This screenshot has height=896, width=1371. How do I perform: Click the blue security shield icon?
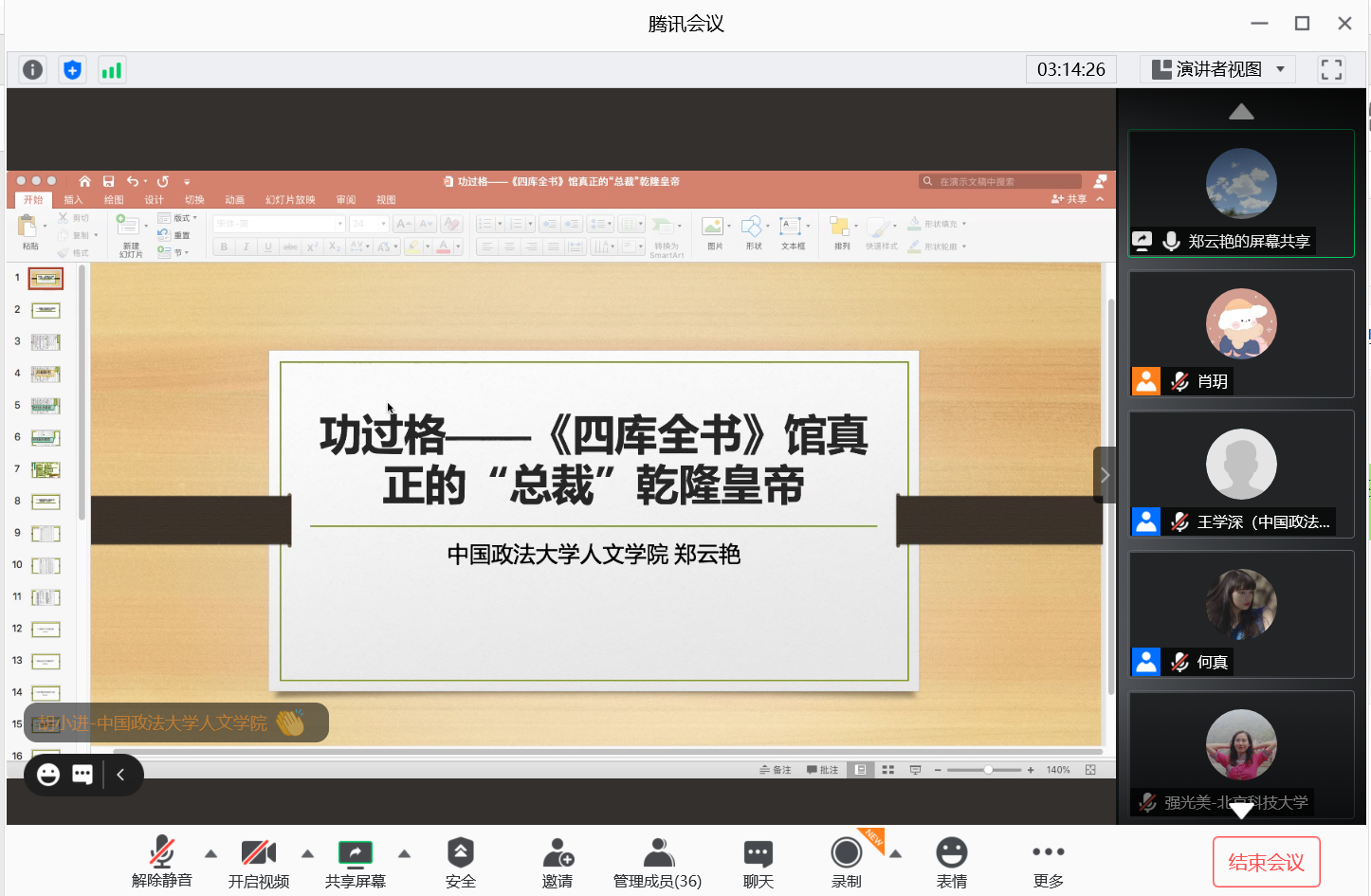[x=72, y=70]
